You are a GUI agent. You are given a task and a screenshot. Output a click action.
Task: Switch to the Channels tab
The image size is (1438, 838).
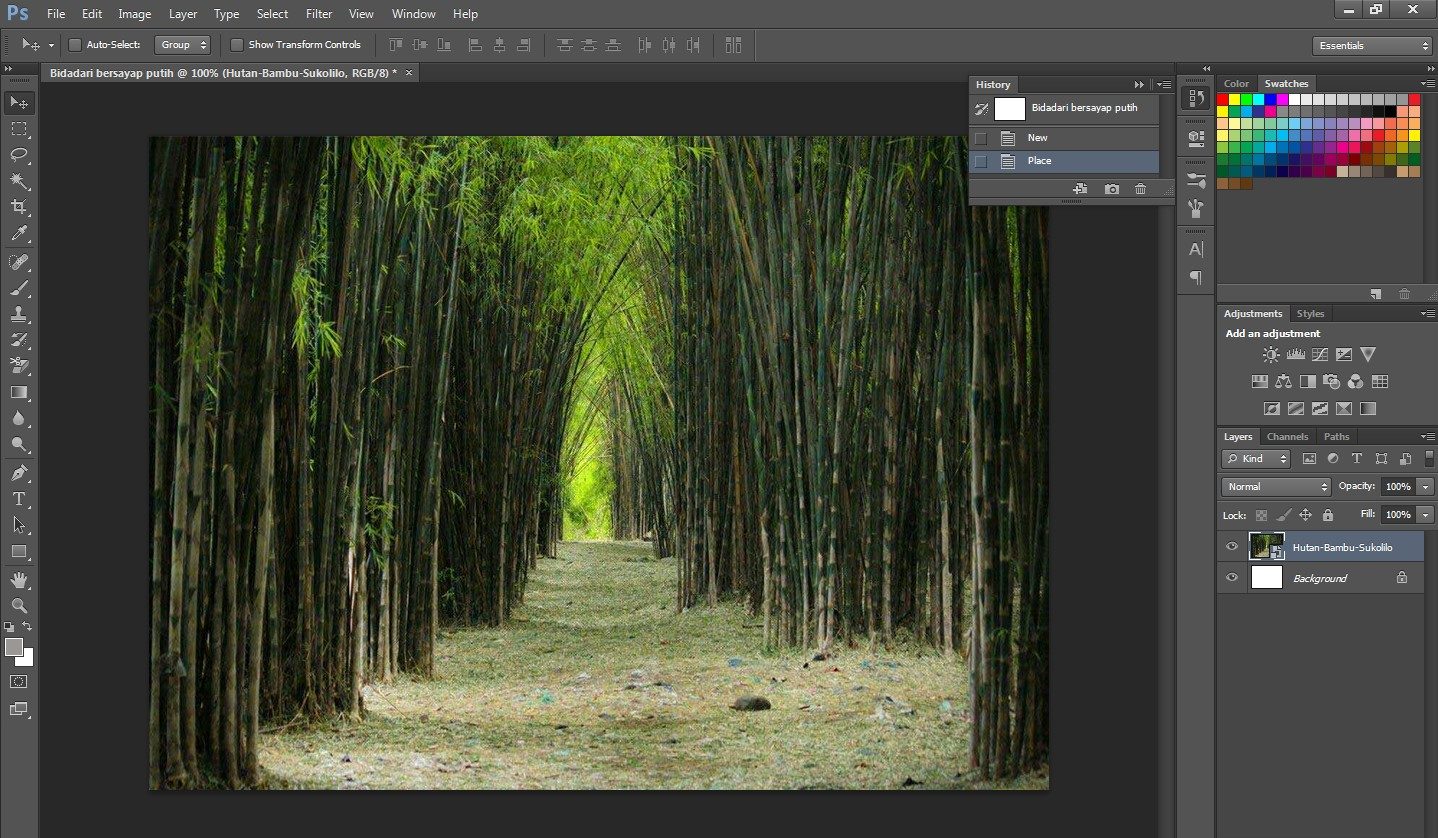1287,437
